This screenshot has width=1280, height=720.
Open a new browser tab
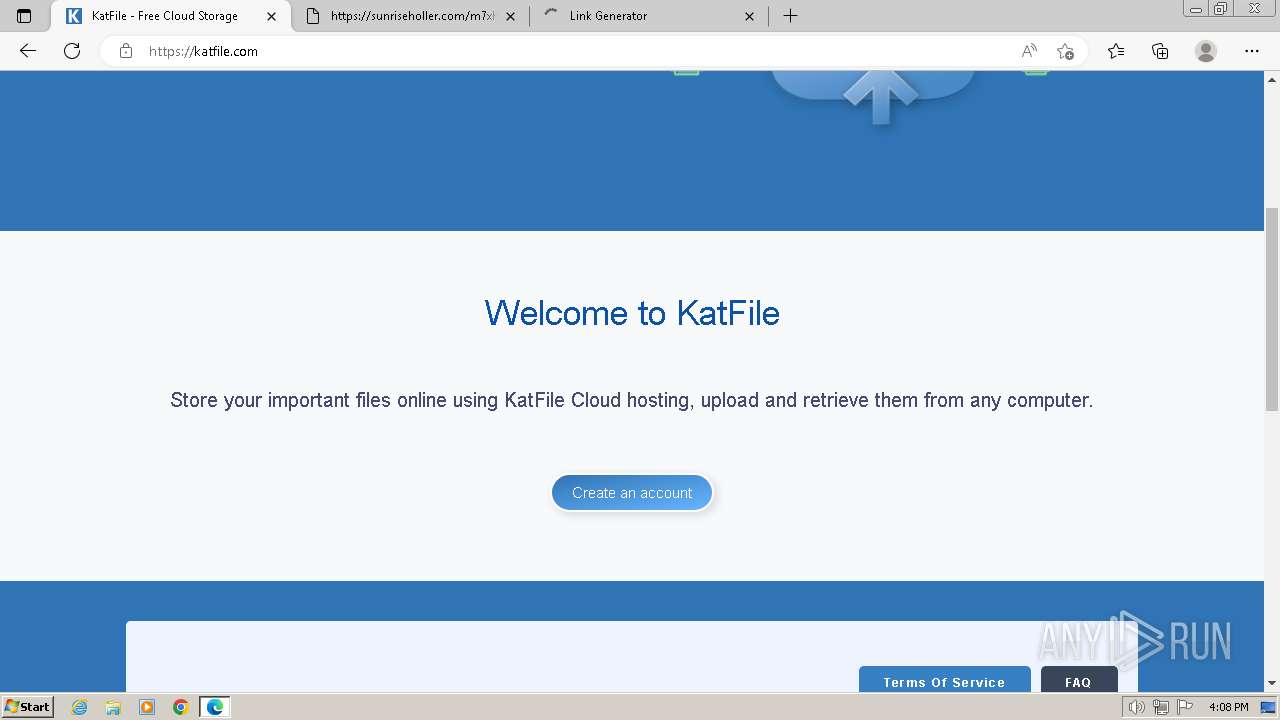(790, 16)
